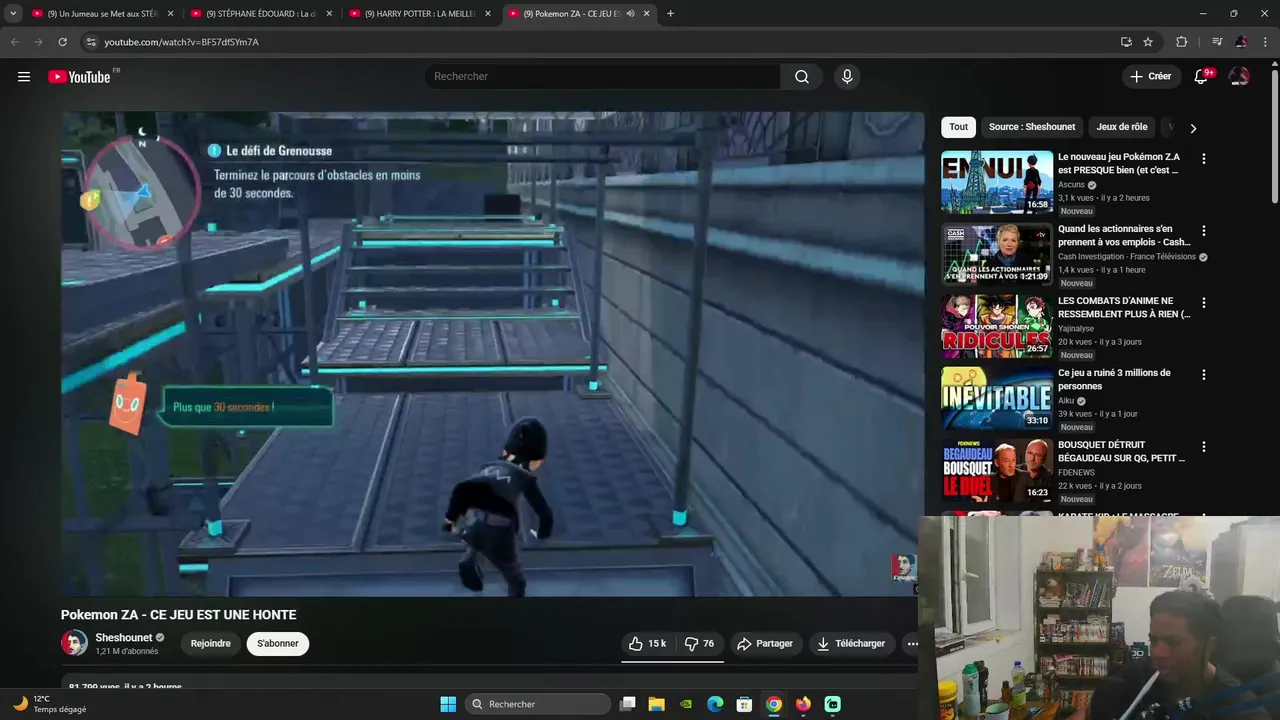
Task: Open Task View on the taskbar
Action: point(627,704)
